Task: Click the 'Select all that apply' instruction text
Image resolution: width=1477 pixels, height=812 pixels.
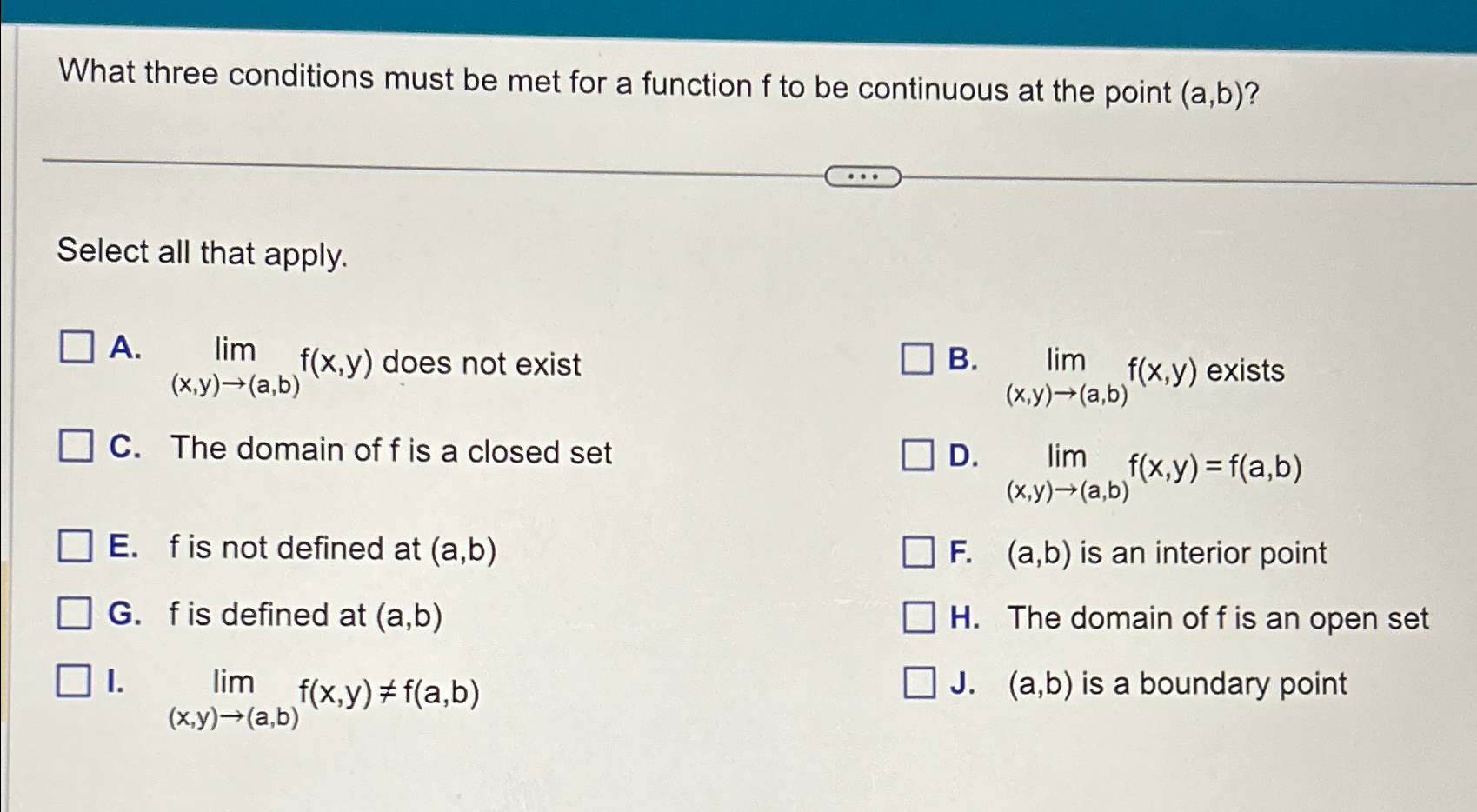Action: tap(200, 254)
